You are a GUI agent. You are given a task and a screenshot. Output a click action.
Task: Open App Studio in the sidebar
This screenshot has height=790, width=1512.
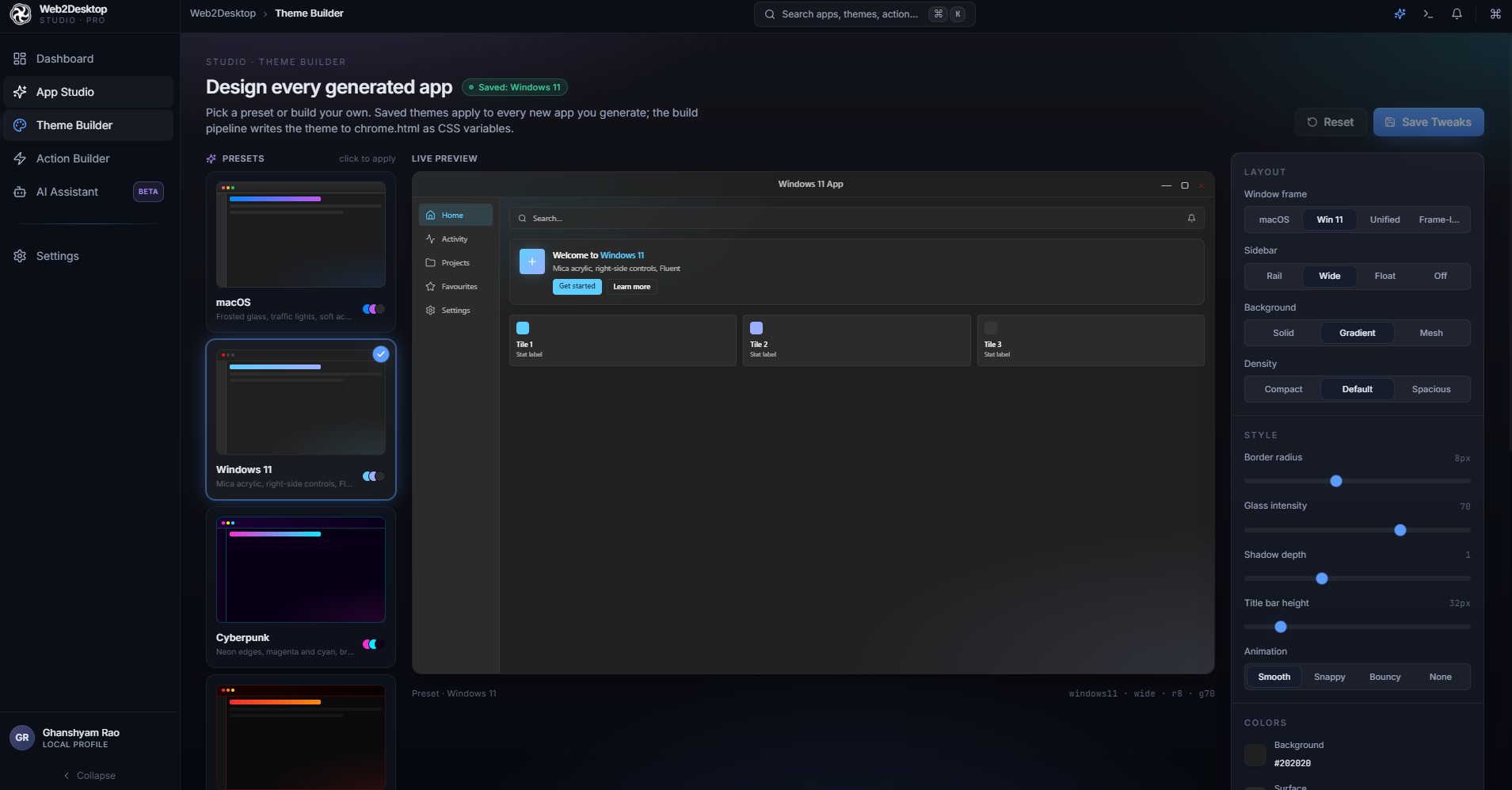point(89,92)
